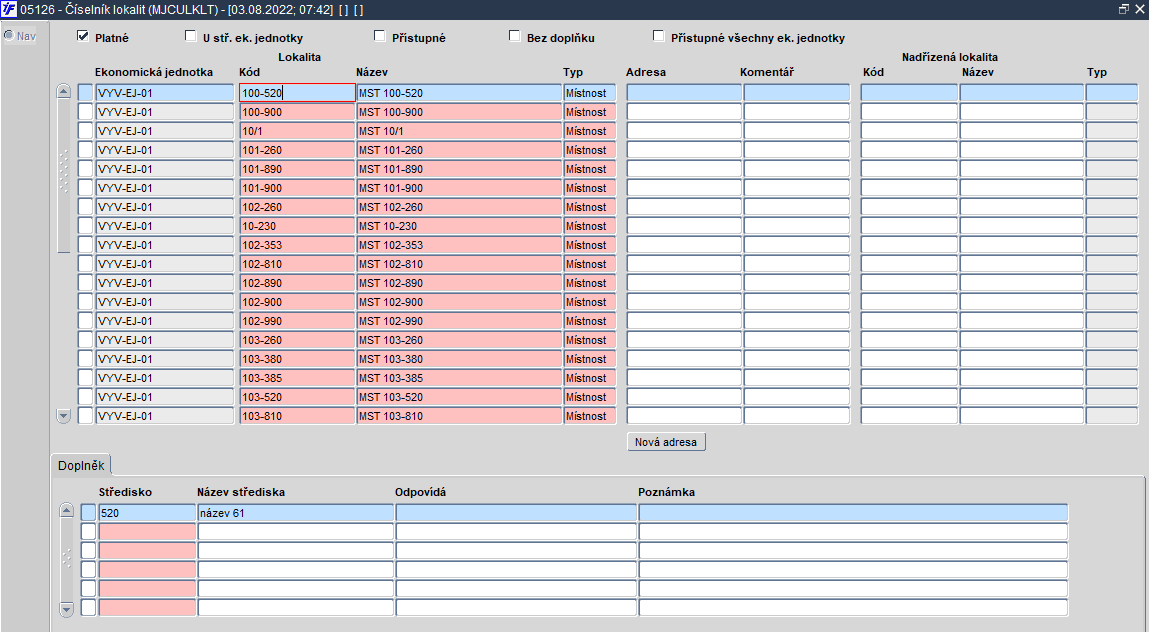
Task: Click the Středisko field with value 520
Action: pyautogui.click(x=147, y=513)
